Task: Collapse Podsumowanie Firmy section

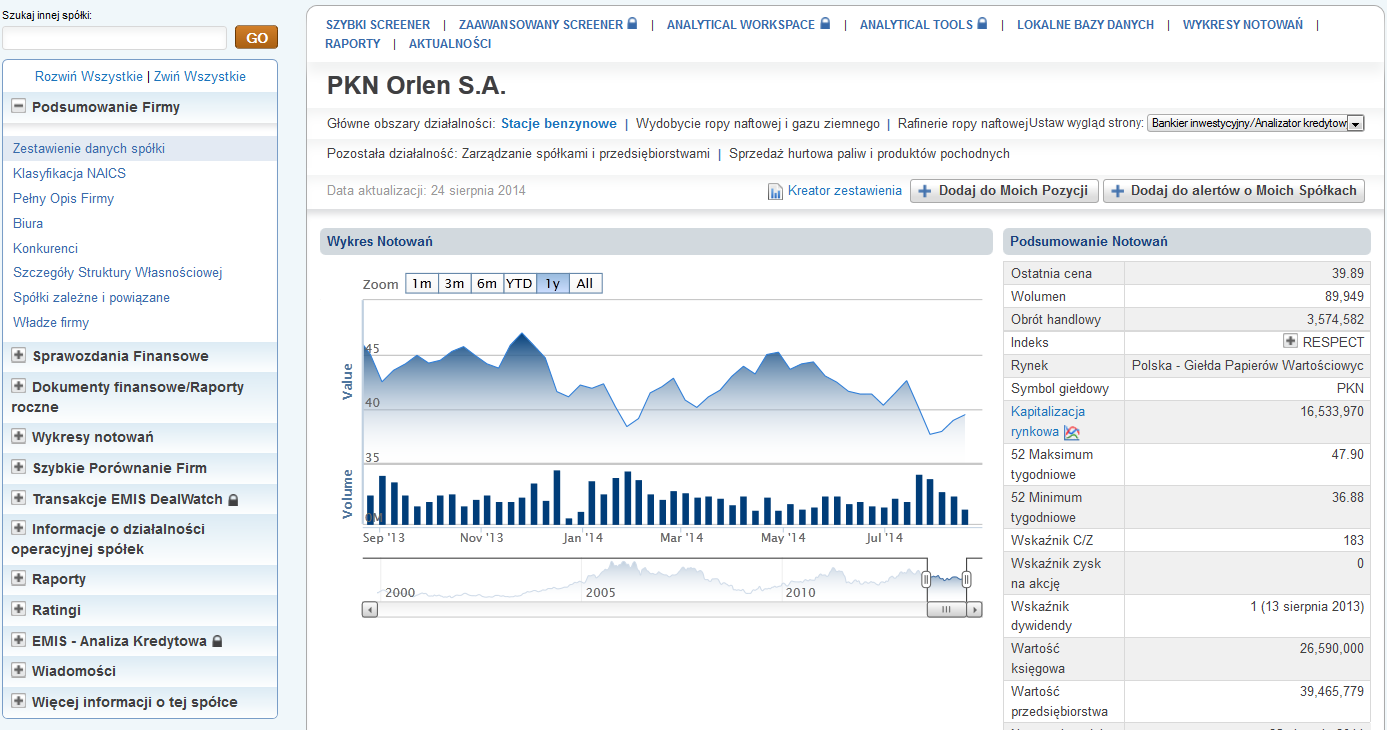Action: 18,106
